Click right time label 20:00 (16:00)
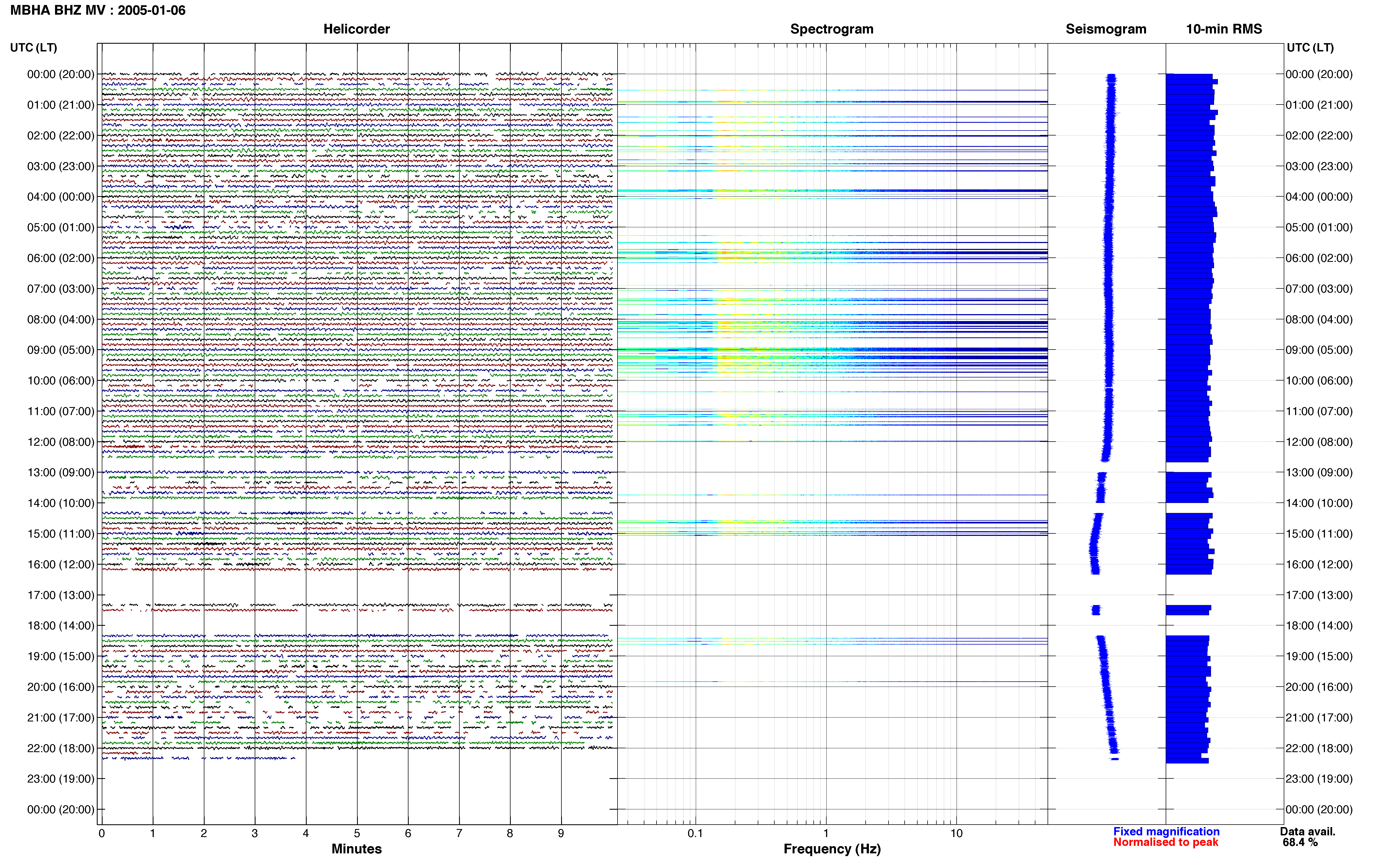The width and height of the screenshot is (1388, 868). coord(1319,687)
